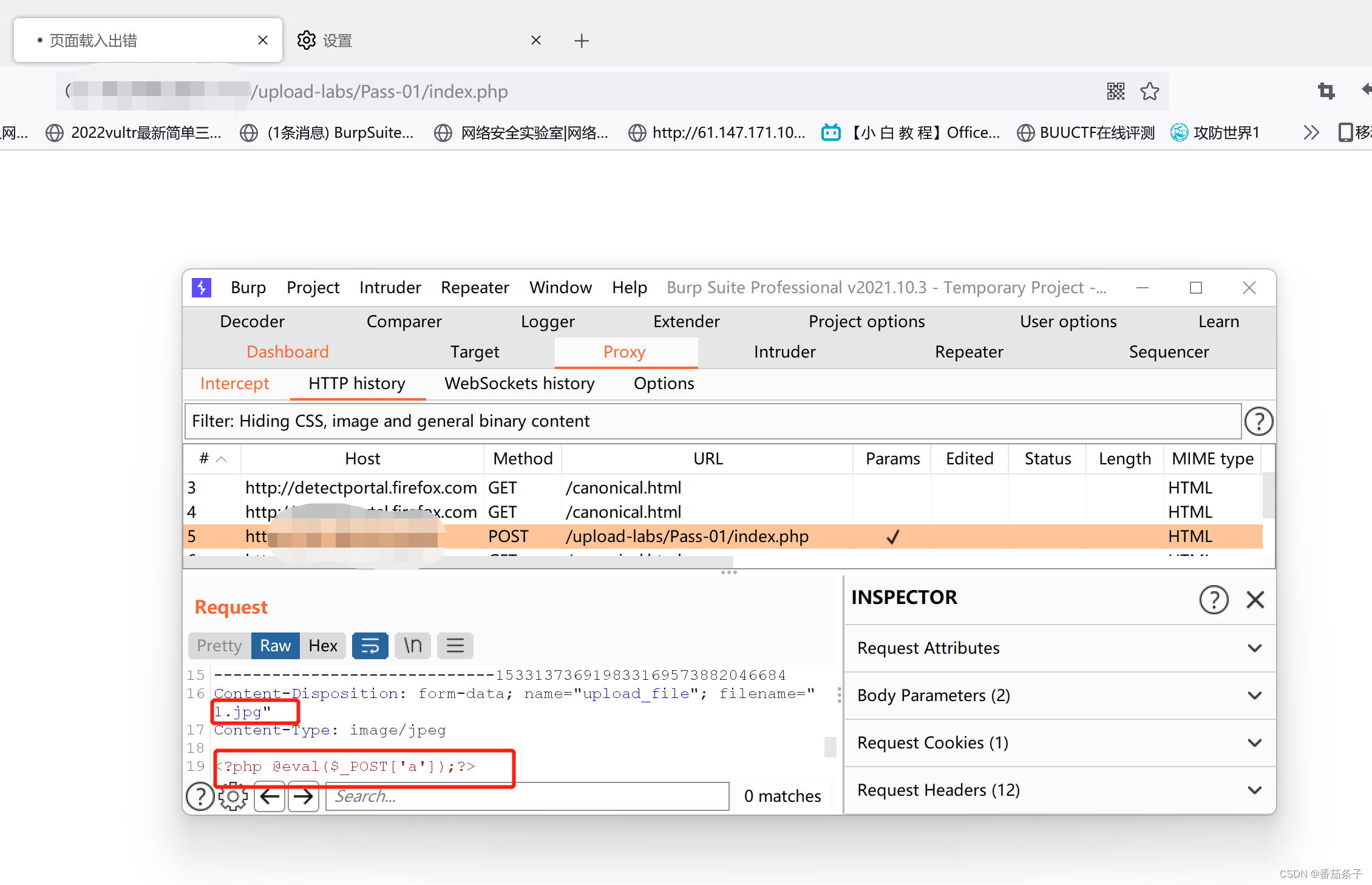The height and width of the screenshot is (885, 1372).
Task: Open the Repeater menu in menu bar
Action: click(x=475, y=288)
